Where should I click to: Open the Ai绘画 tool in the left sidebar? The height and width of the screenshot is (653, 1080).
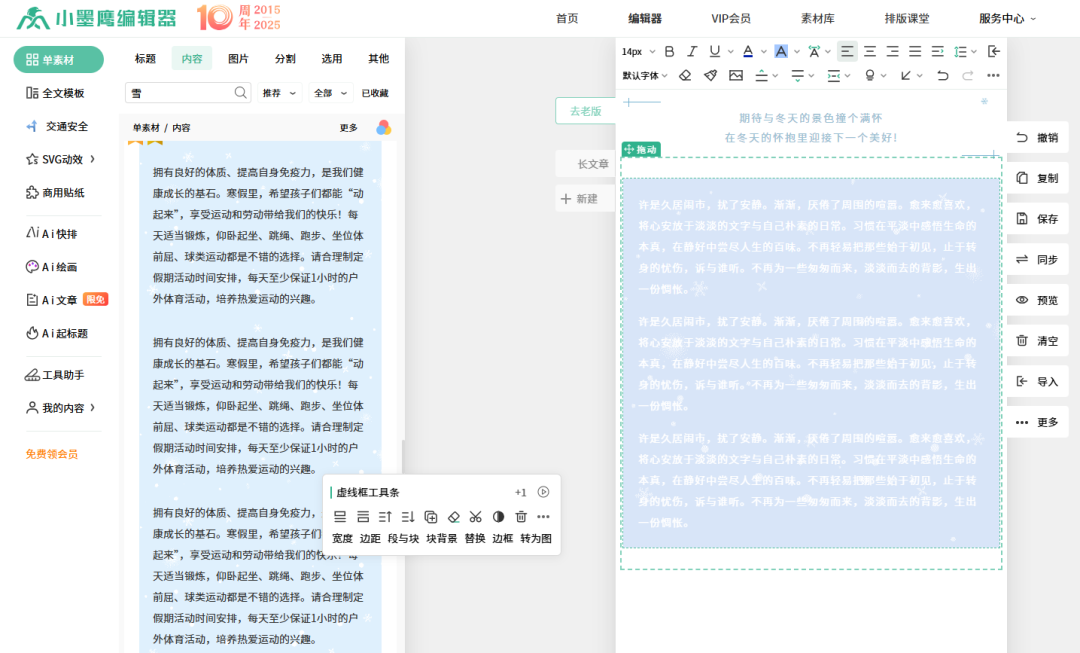tap(55, 266)
